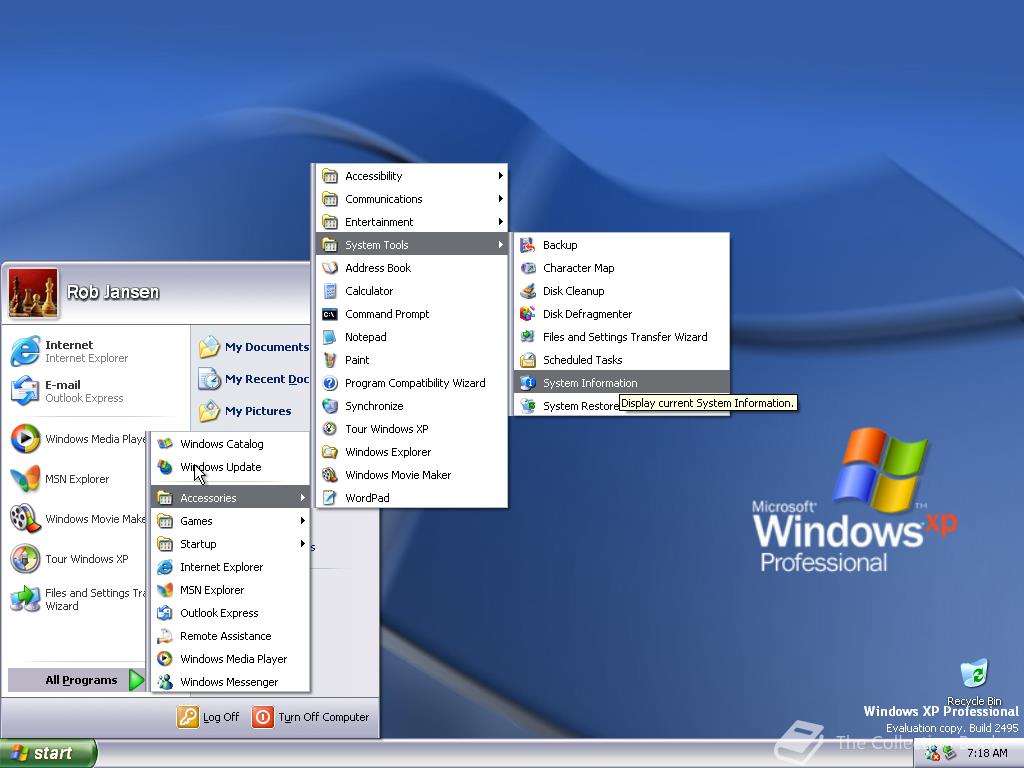Launch Windows Explorer icon
This screenshot has width=1024, height=768.
point(330,452)
